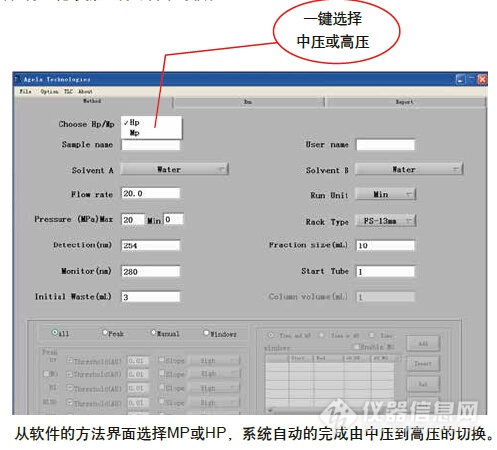This screenshot has height=450, width=497.
Task: Open the Option menu
Action: click(x=49, y=91)
